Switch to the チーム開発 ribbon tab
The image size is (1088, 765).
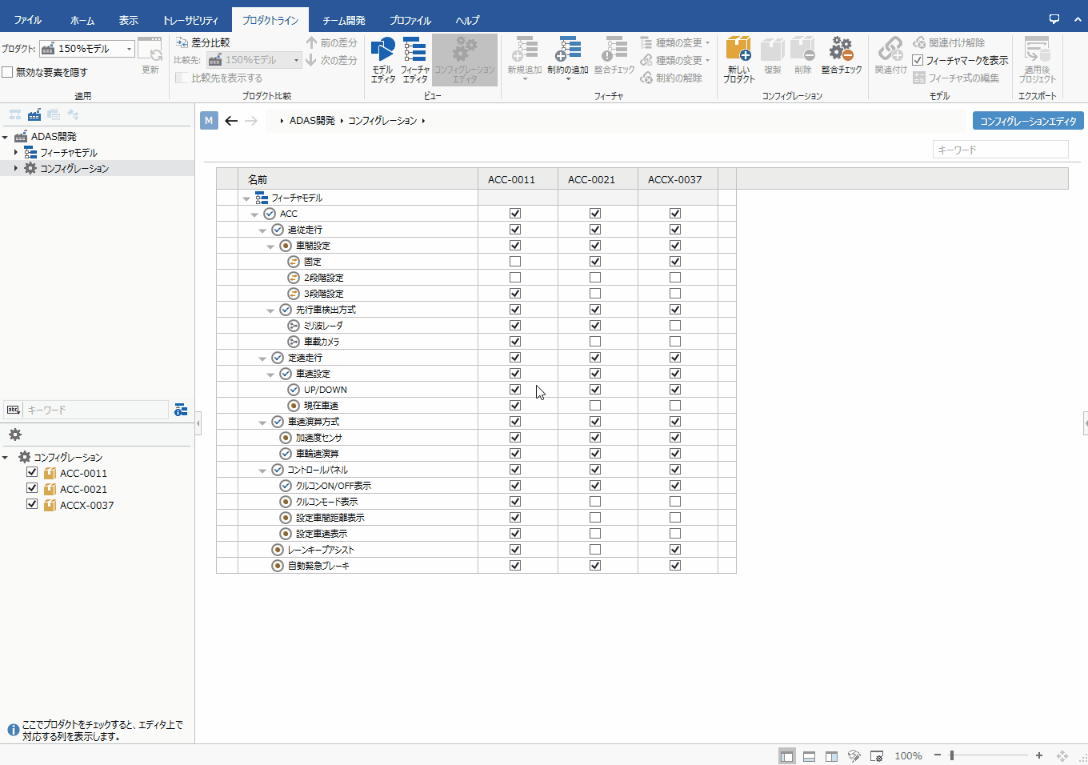tap(344, 20)
